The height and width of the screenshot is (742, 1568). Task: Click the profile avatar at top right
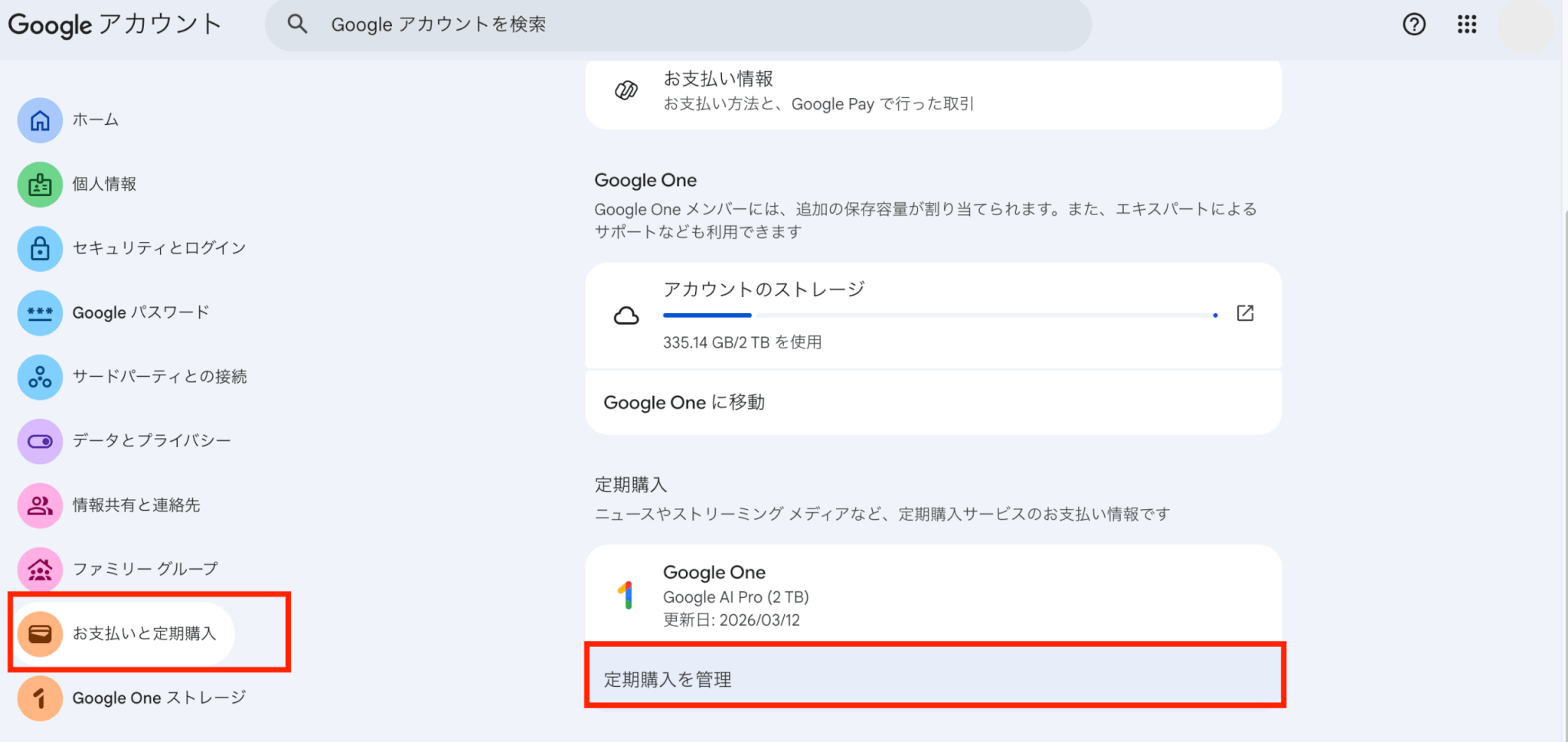1524,26
